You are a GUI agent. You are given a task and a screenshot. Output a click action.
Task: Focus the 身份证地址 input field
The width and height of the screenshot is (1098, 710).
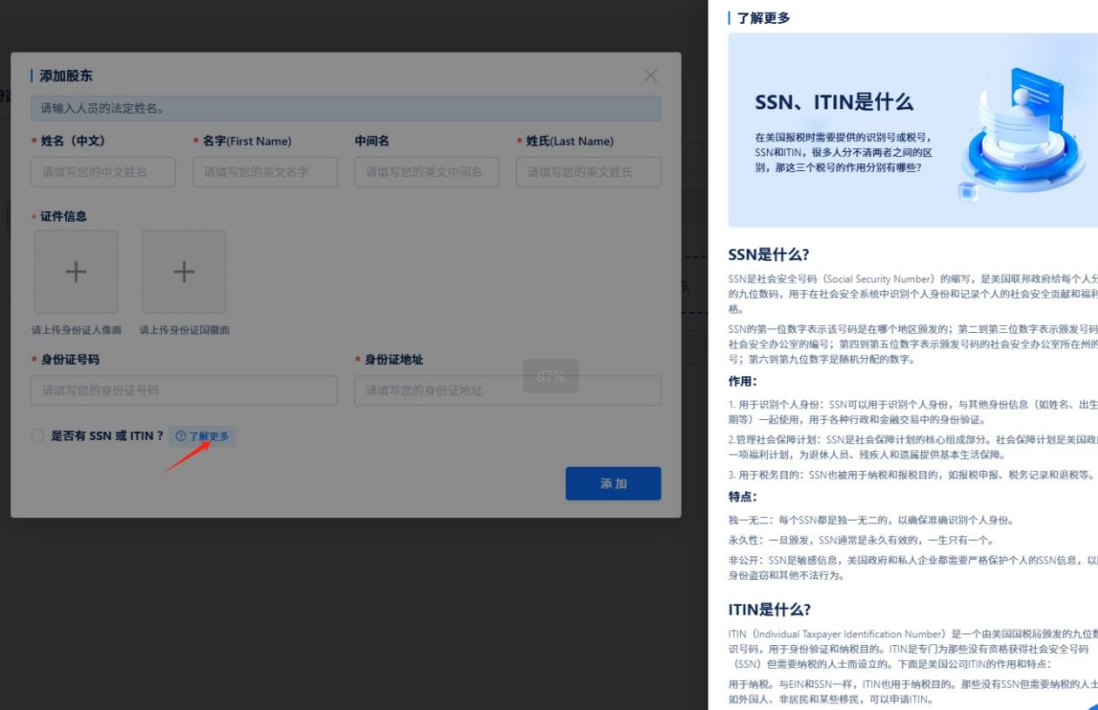click(508, 391)
